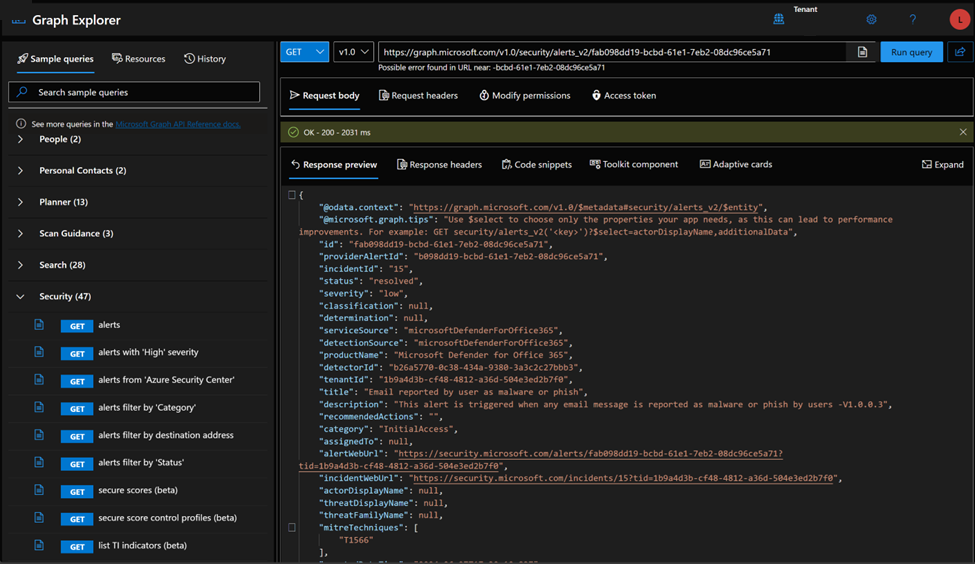Image resolution: width=975 pixels, height=564 pixels.
Task: Open the Microsoft Graph API Reference docs link
Action: coord(177,124)
